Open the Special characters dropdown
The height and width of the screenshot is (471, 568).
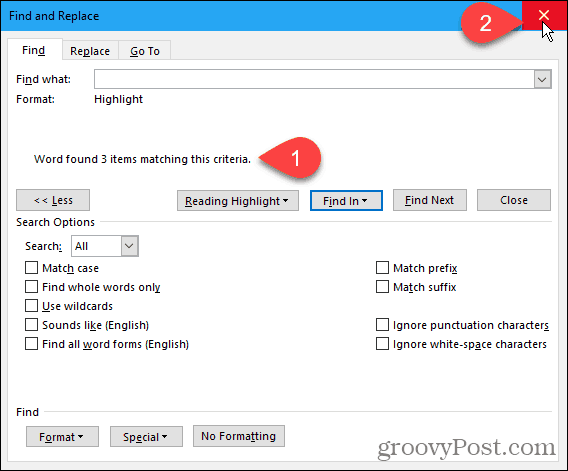click(146, 437)
